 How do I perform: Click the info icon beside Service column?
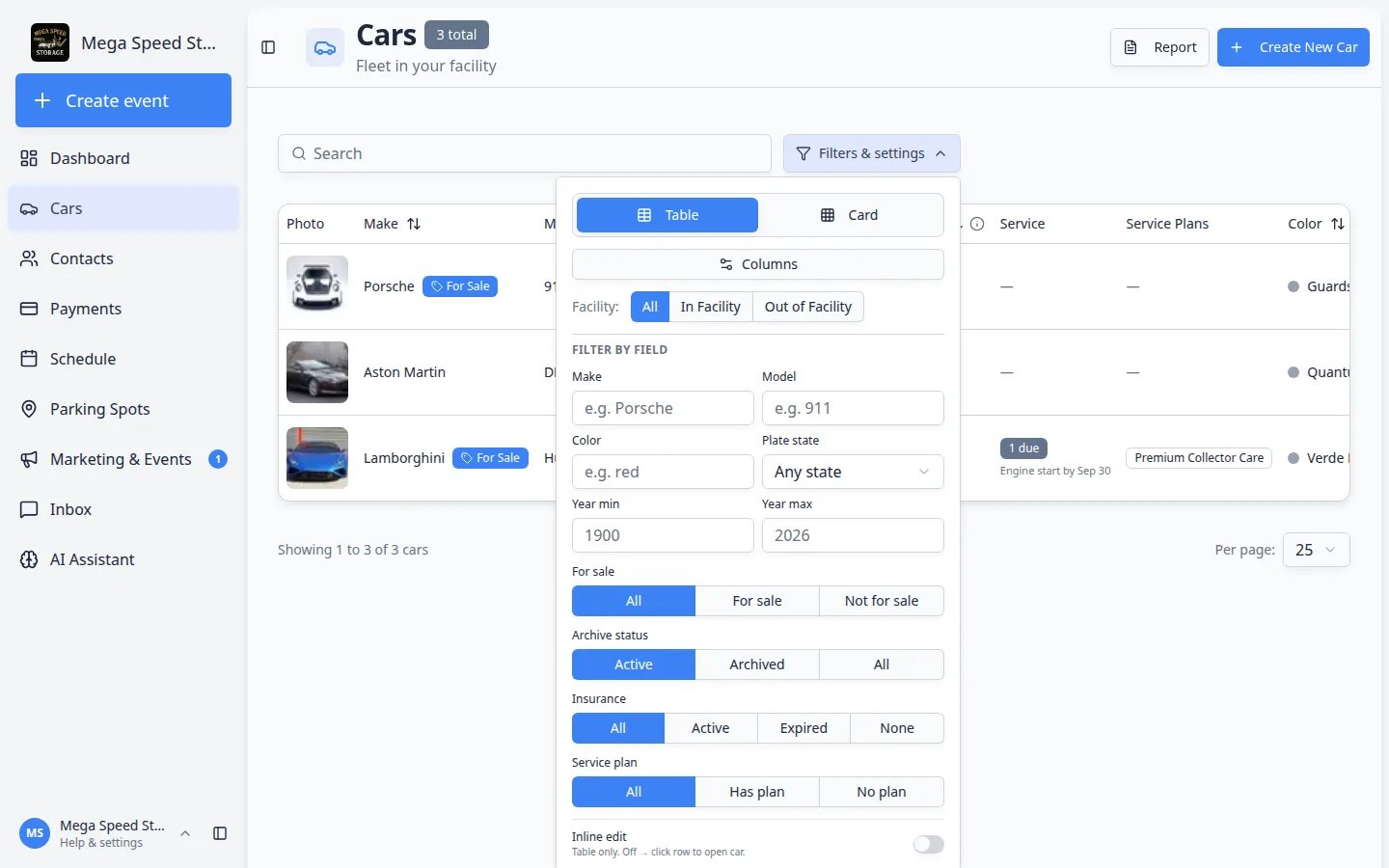pyautogui.click(x=977, y=224)
